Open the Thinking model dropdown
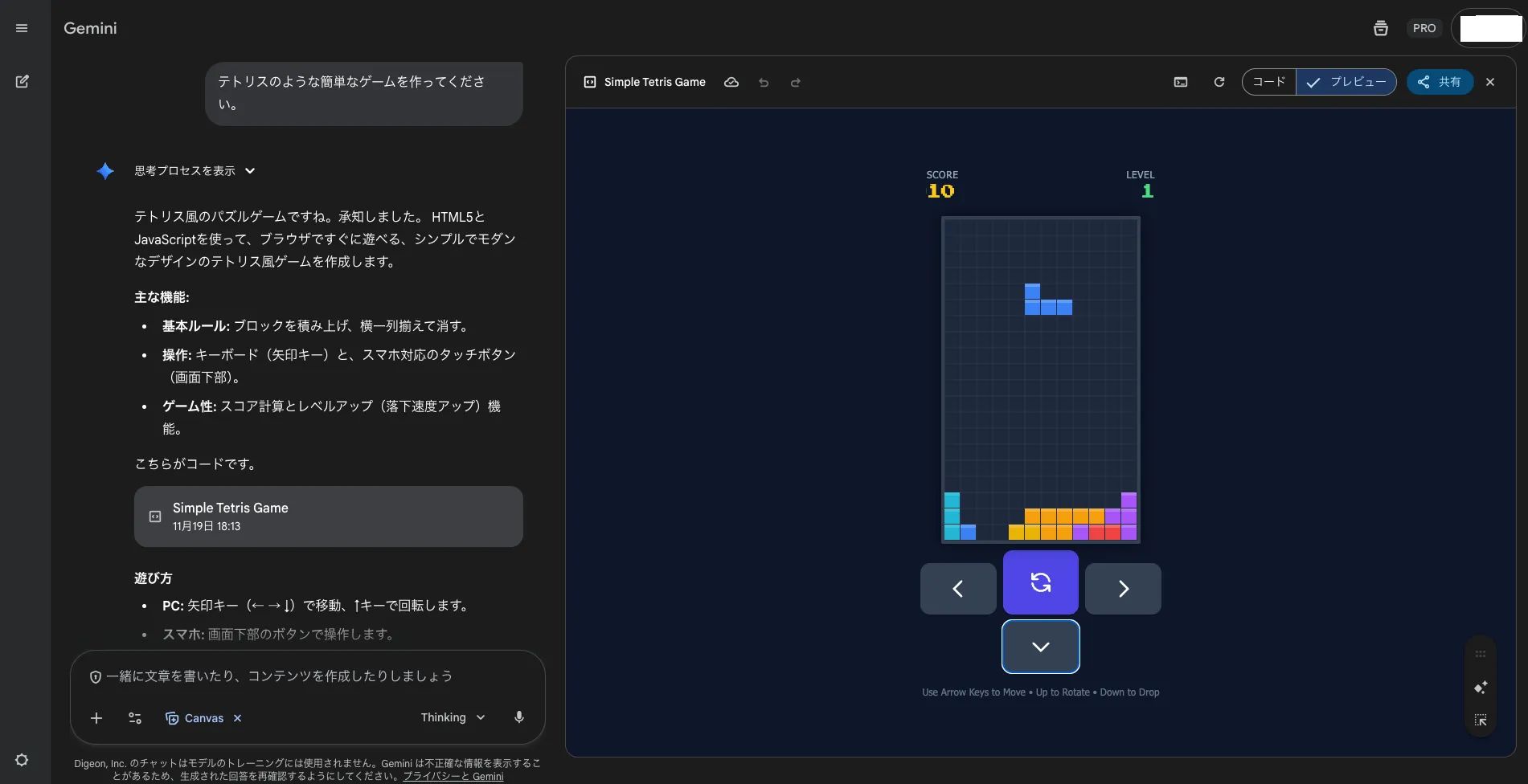Viewport: 1528px width, 784px height. [453, 717]
